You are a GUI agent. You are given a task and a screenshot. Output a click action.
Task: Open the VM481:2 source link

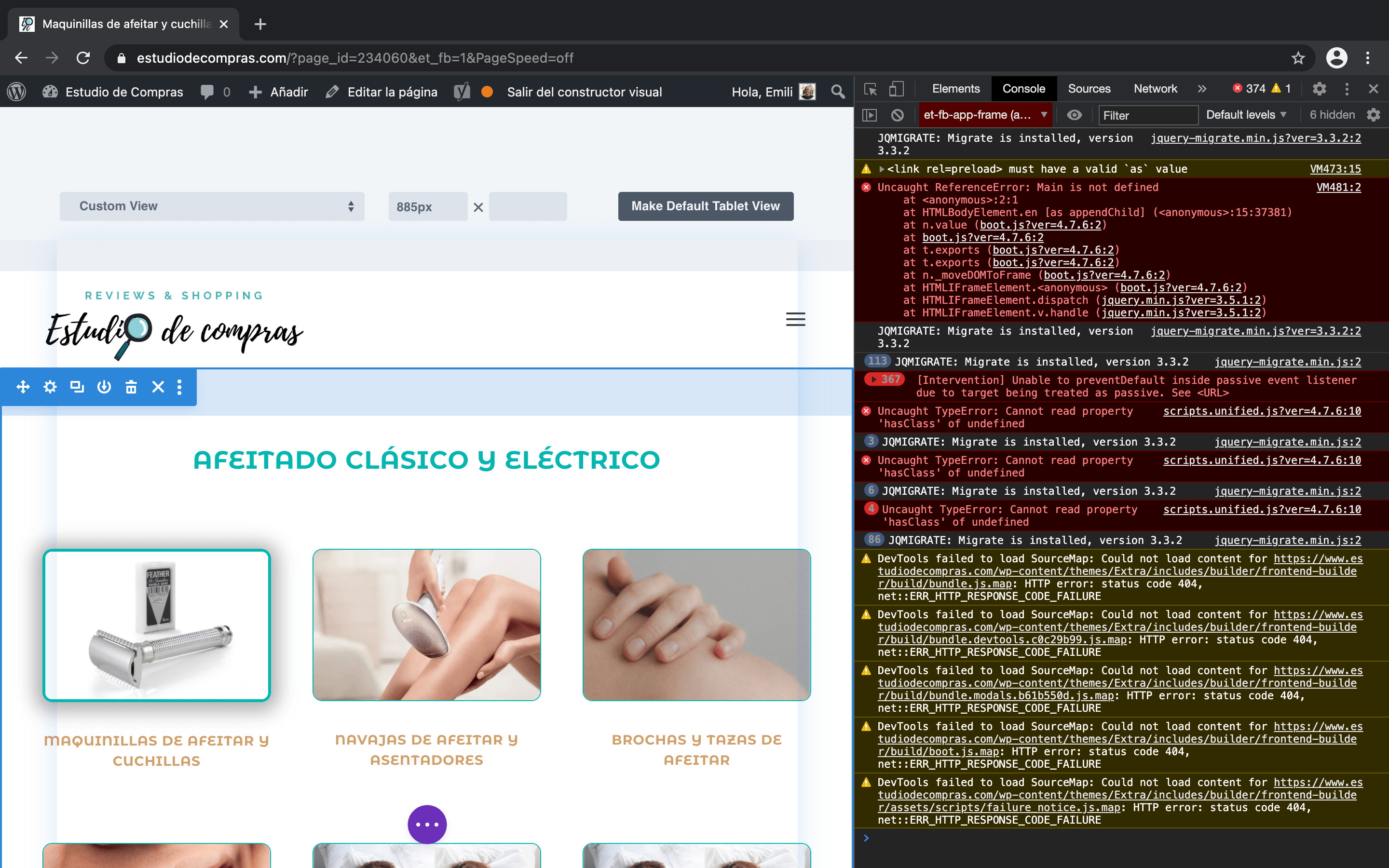tap(1338, 187)
